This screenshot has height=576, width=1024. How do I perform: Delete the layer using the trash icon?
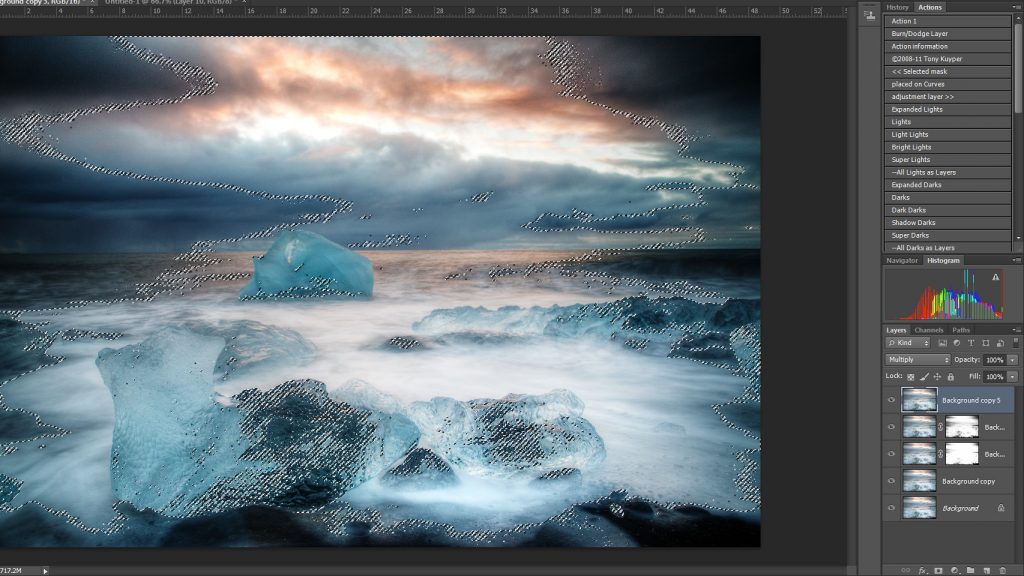[1002, 570]
